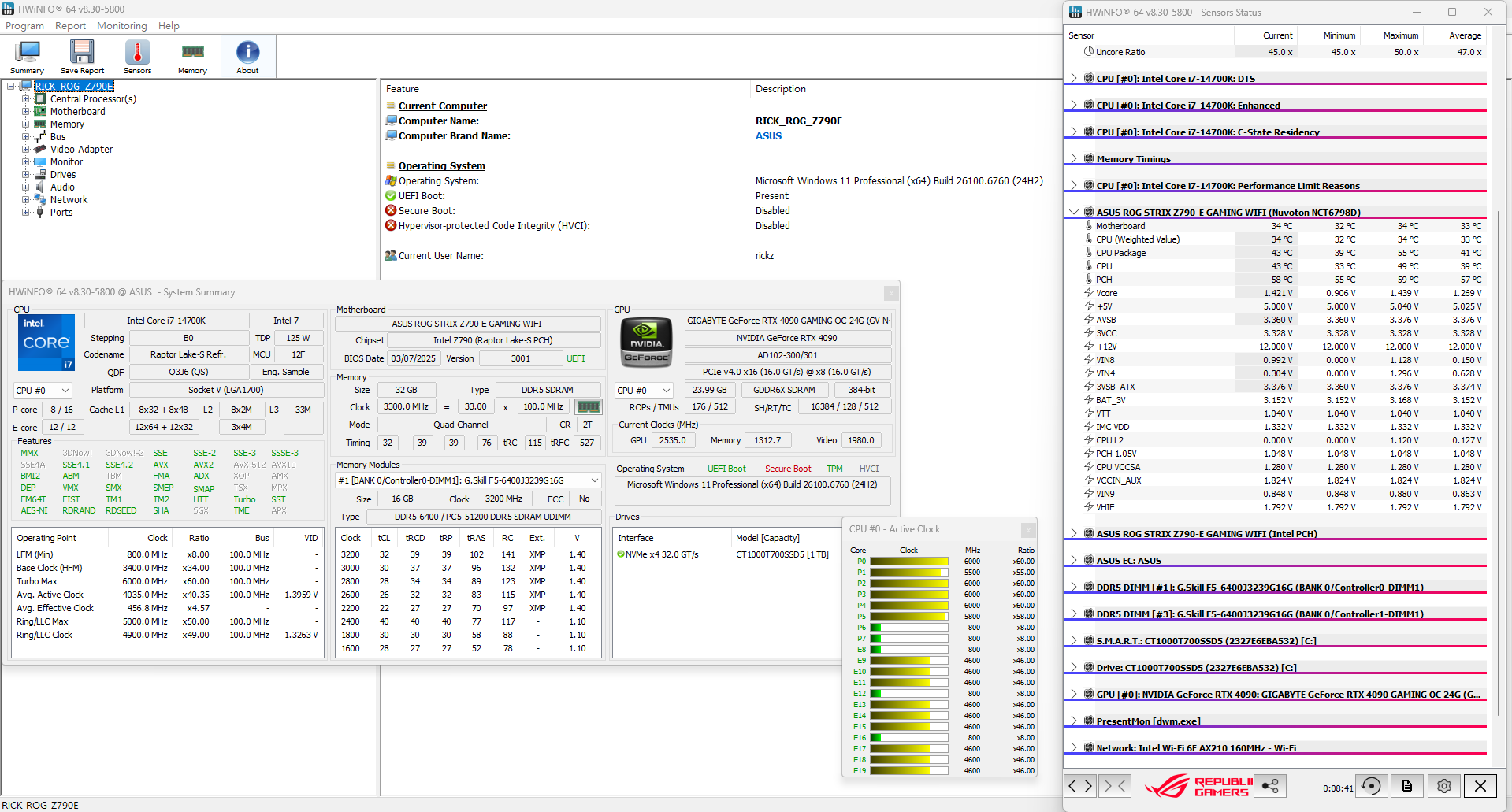
Task: Click the ASUS brand name link
Action: point(768,135)
